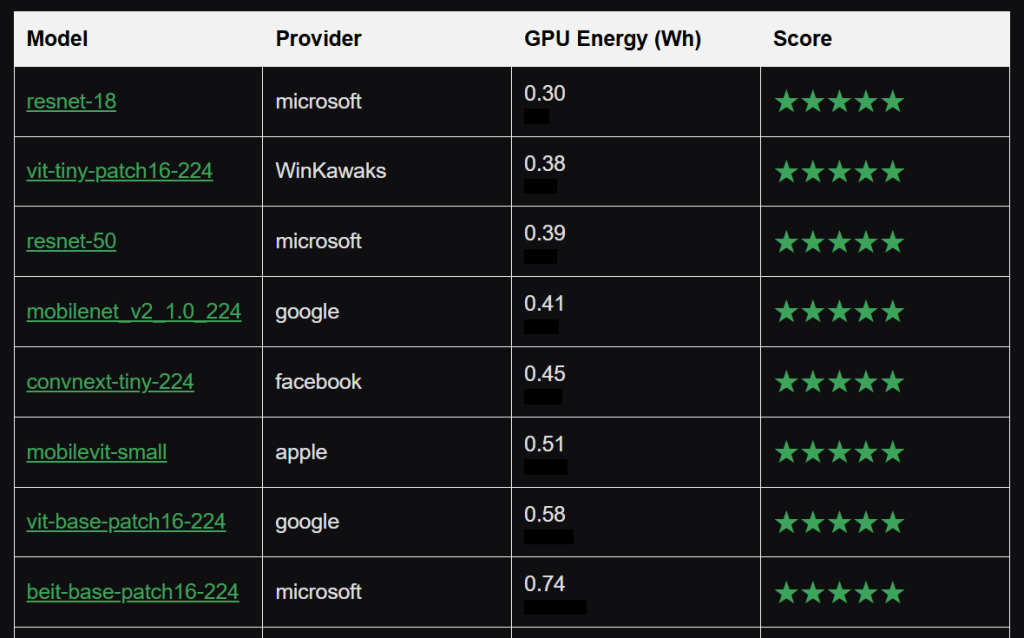This screenshot has height=638, width=1024.
Task: Click the star rating for resnet-18
Action: tap(839, 102)
